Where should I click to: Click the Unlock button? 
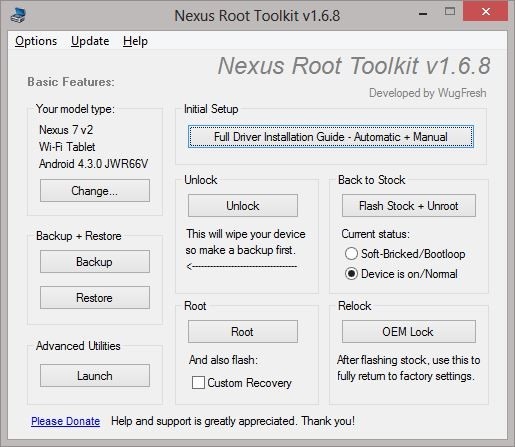243,206
